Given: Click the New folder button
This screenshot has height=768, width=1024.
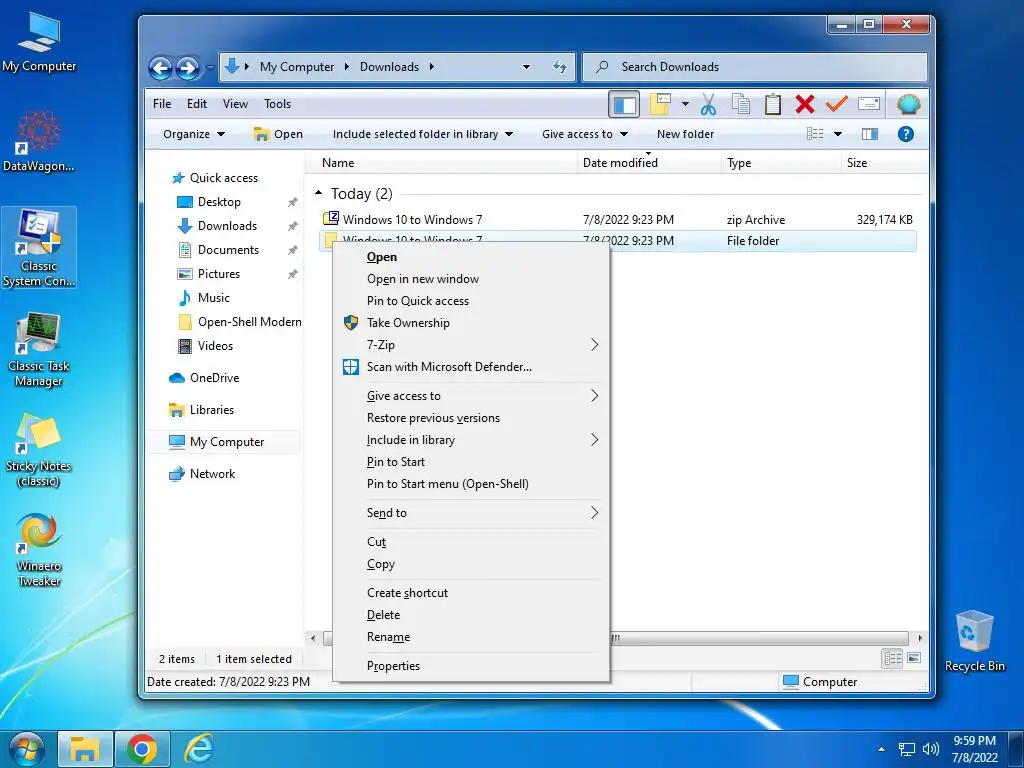Looking at the screenshot, I should point(685,134).
